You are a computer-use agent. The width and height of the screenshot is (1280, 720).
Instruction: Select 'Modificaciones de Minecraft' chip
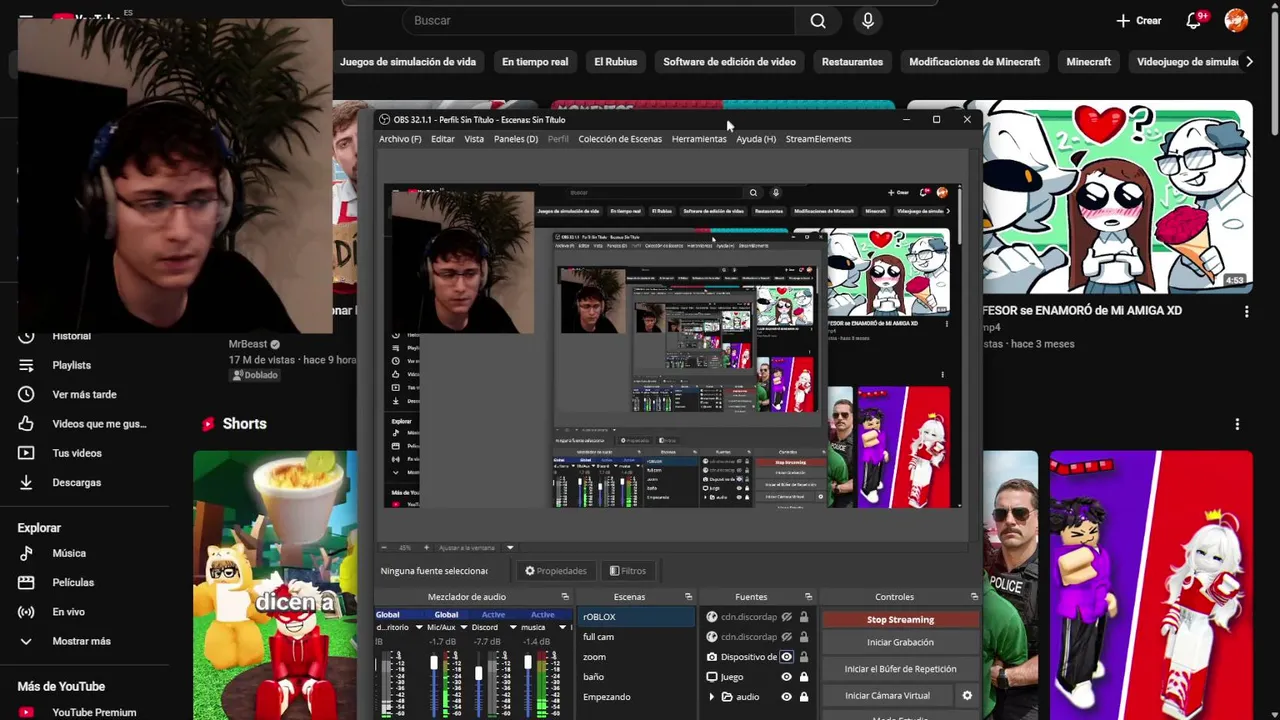pos(974,62)
